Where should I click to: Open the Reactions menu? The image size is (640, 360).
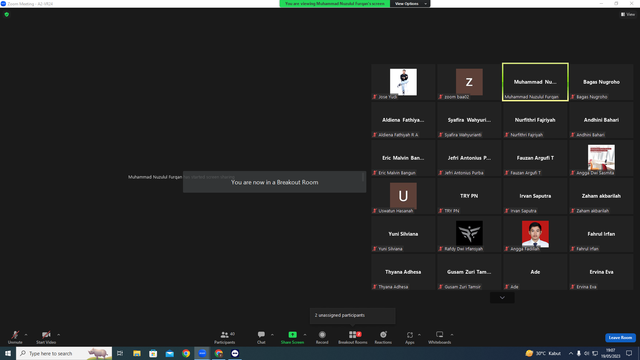point(383,337)
